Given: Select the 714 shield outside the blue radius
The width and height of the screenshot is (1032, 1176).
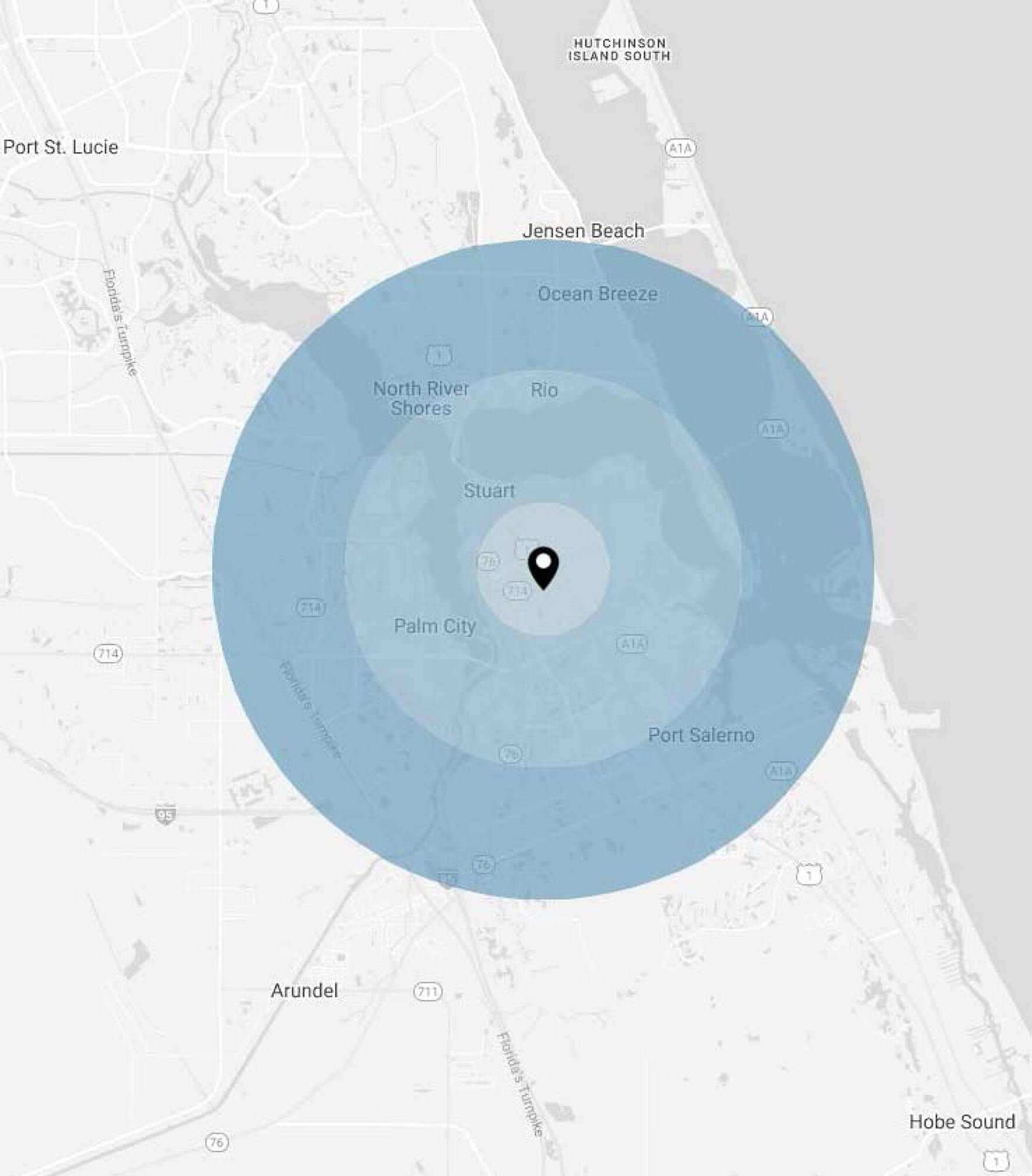Looking at the screenshot, I should click(108, 653).
